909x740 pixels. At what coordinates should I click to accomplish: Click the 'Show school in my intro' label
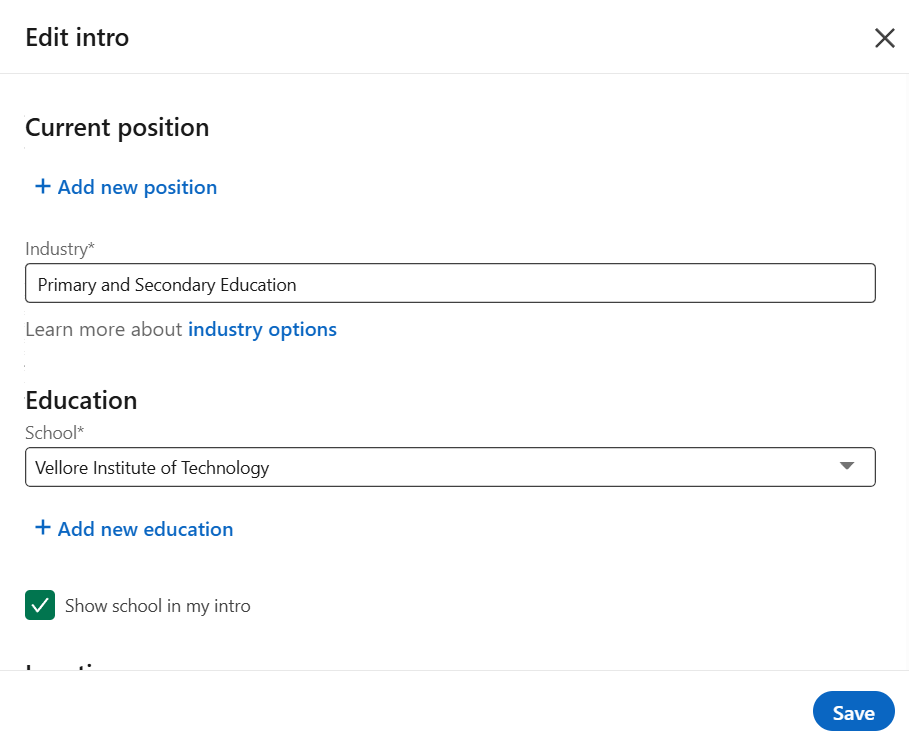click(157, 606)
